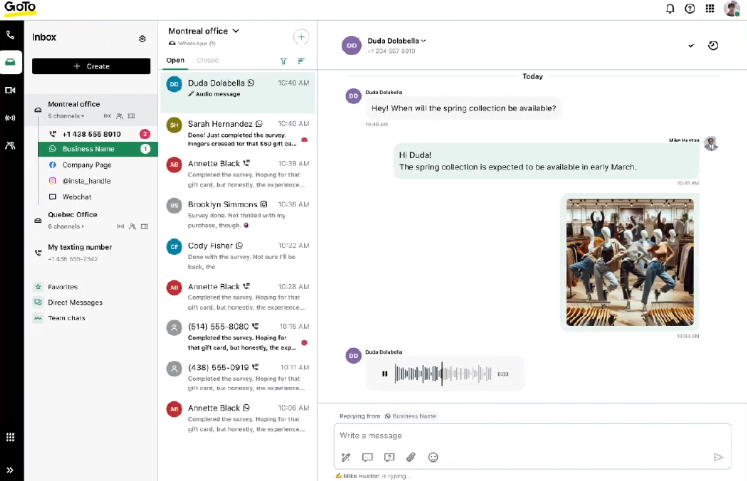This screenshot has height=481, width=747.
Task: Open the conversation filter icon
Action: pos(283,61)
